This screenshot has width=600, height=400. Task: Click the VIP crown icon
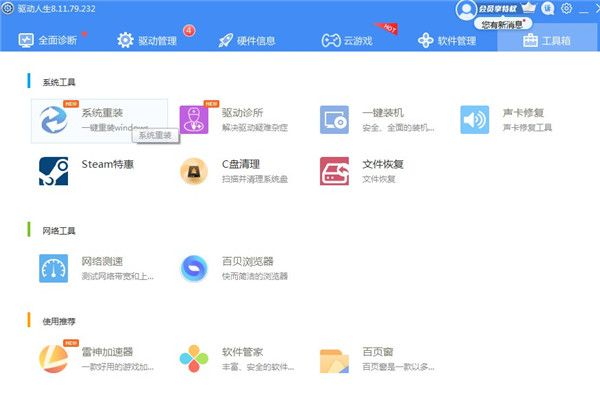(x=528, y=8)
